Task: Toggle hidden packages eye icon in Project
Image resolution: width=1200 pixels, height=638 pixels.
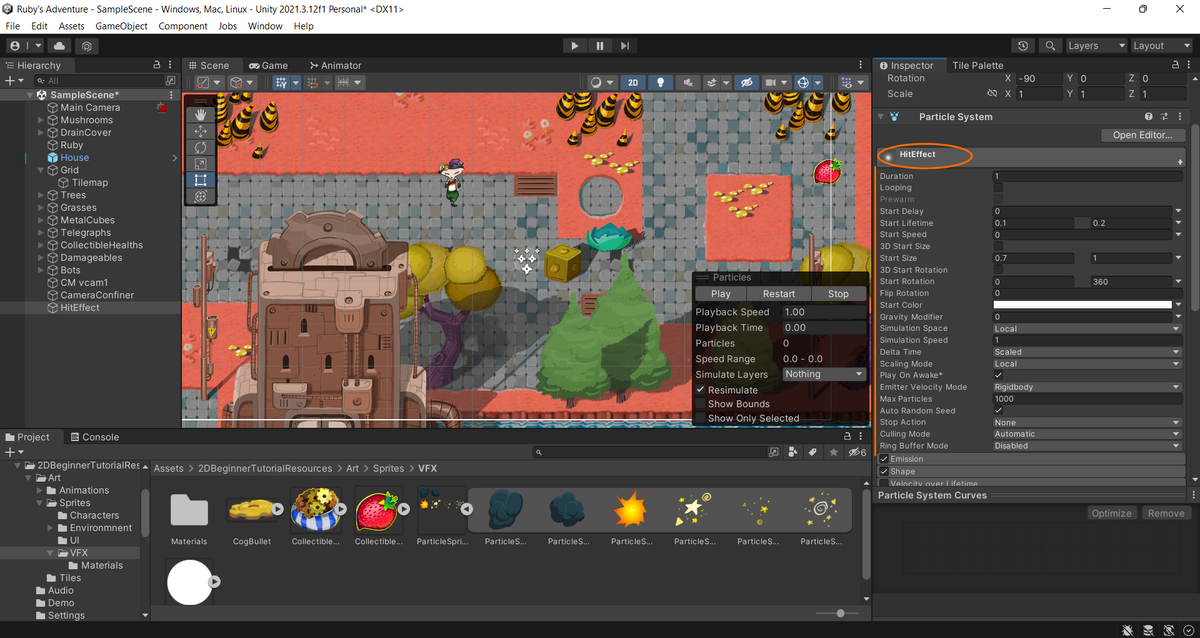Action: click(x=857, y=452)
